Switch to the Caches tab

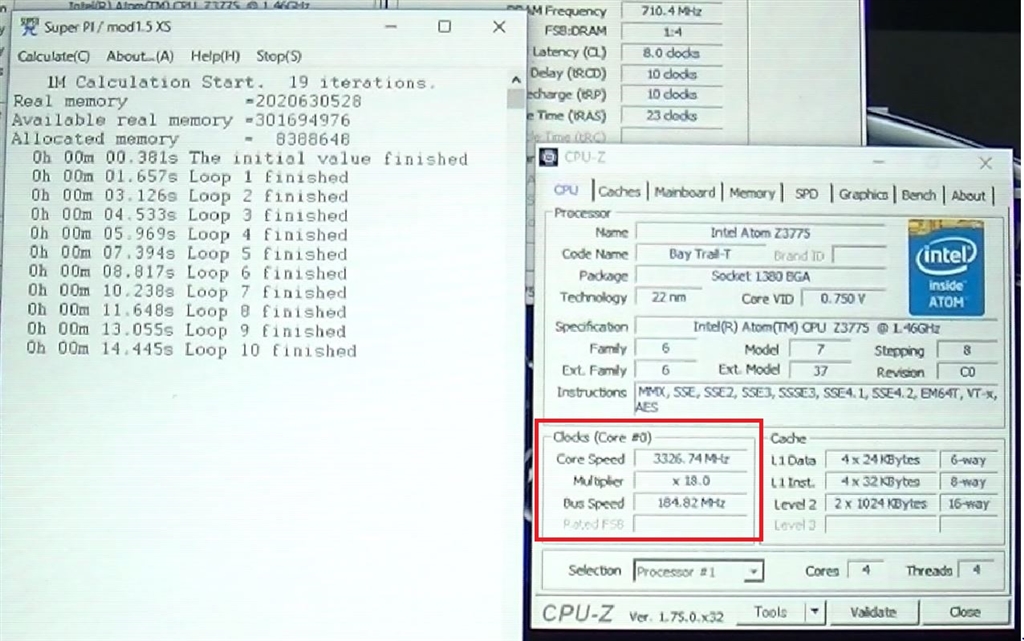coord(619,192)
